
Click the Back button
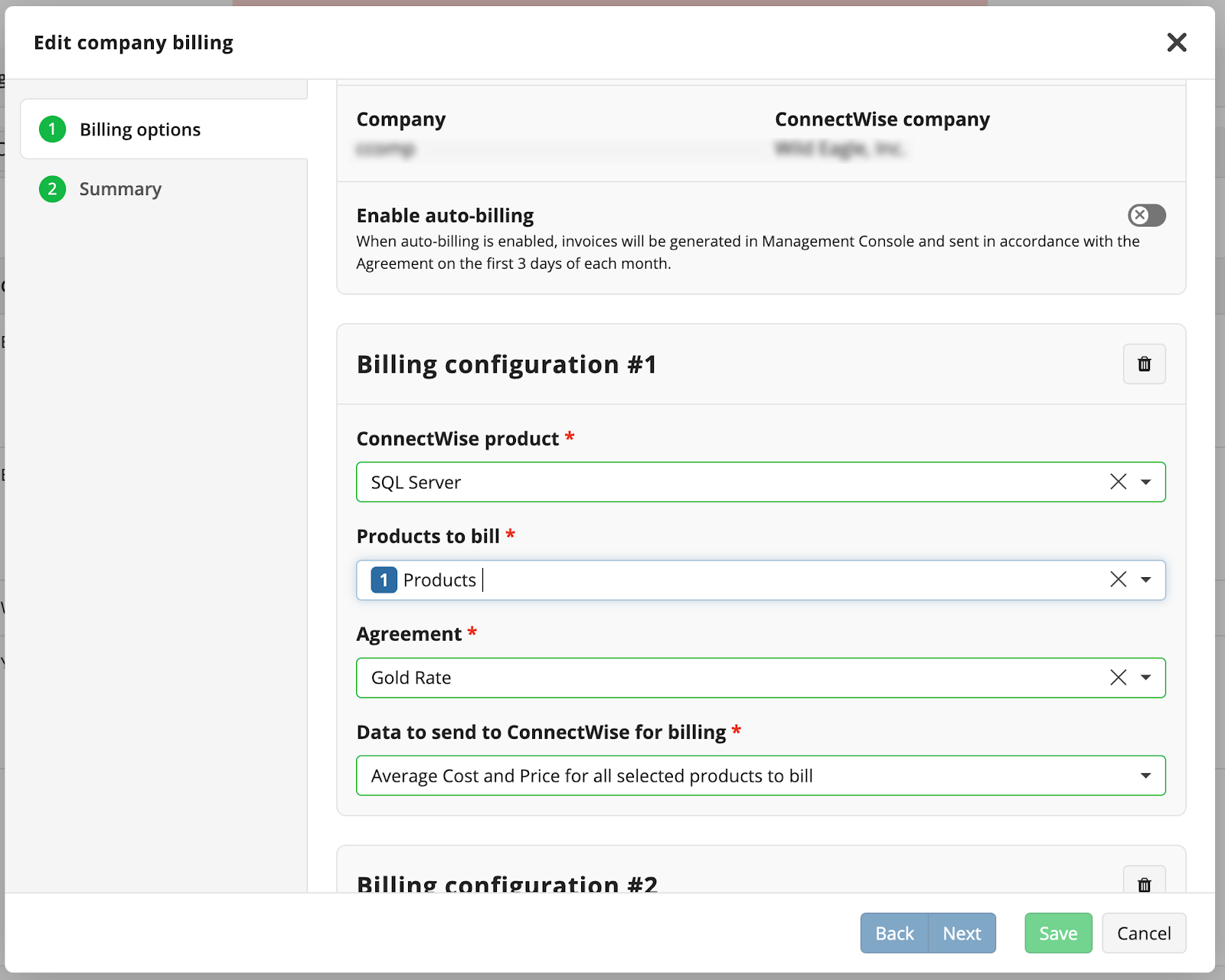[x=894, y=933]
